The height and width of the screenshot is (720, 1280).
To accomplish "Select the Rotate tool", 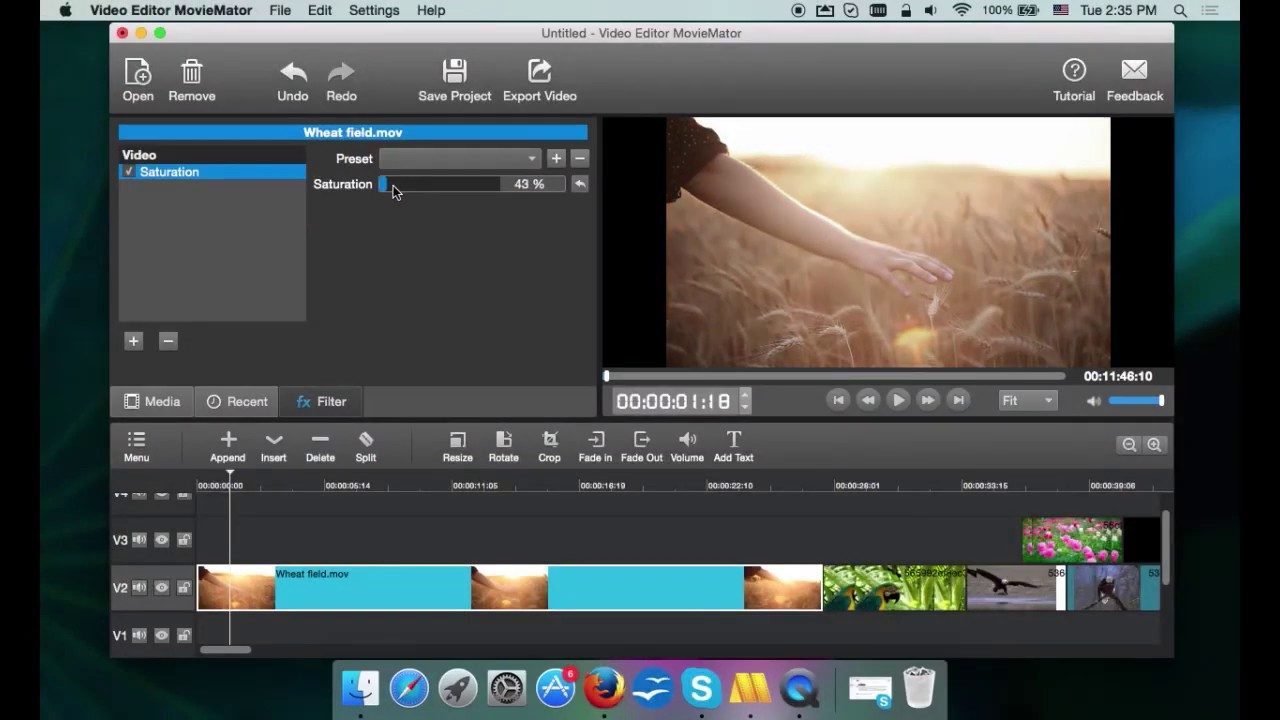I will [x=503, y=445].
